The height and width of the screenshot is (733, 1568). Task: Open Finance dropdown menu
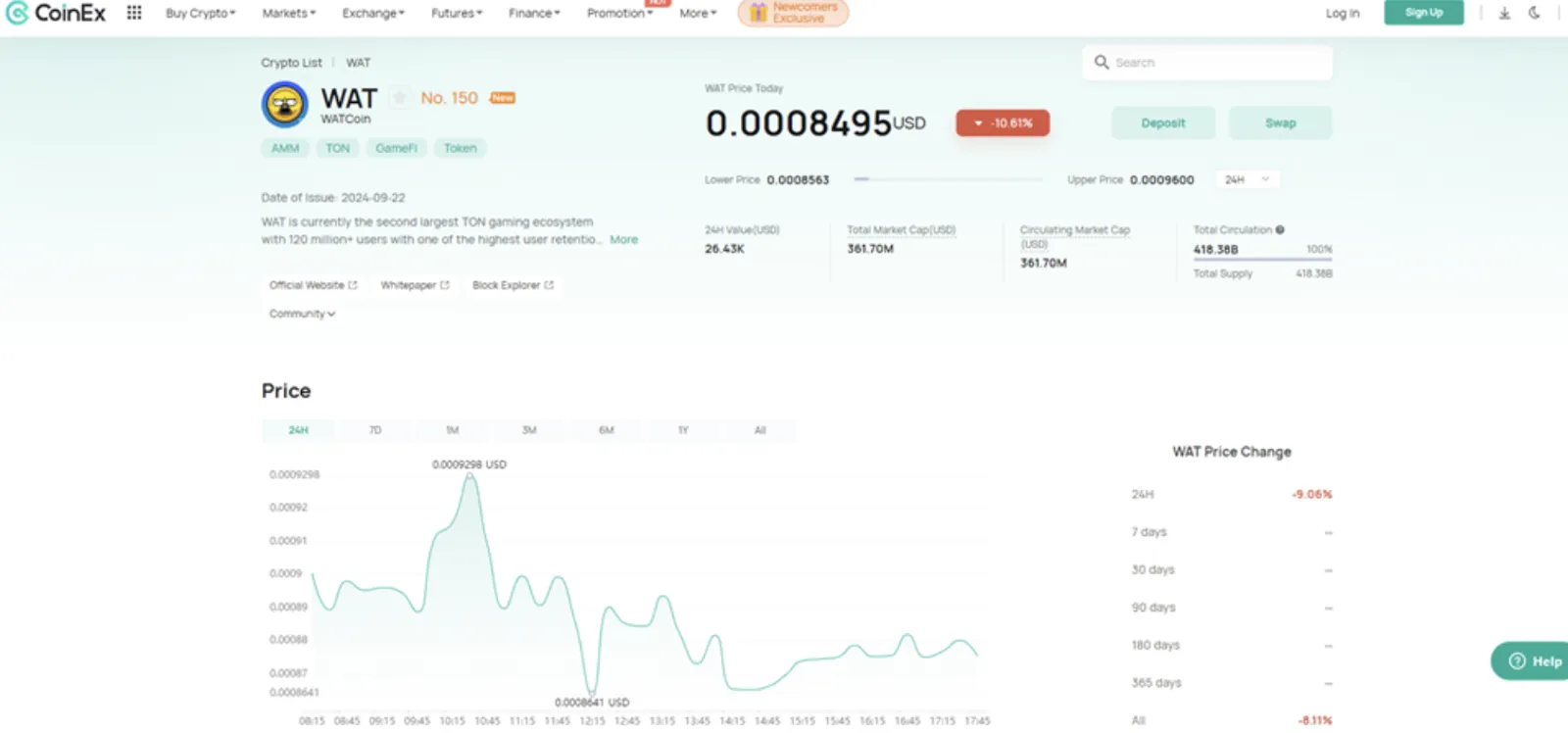[534, 13]
